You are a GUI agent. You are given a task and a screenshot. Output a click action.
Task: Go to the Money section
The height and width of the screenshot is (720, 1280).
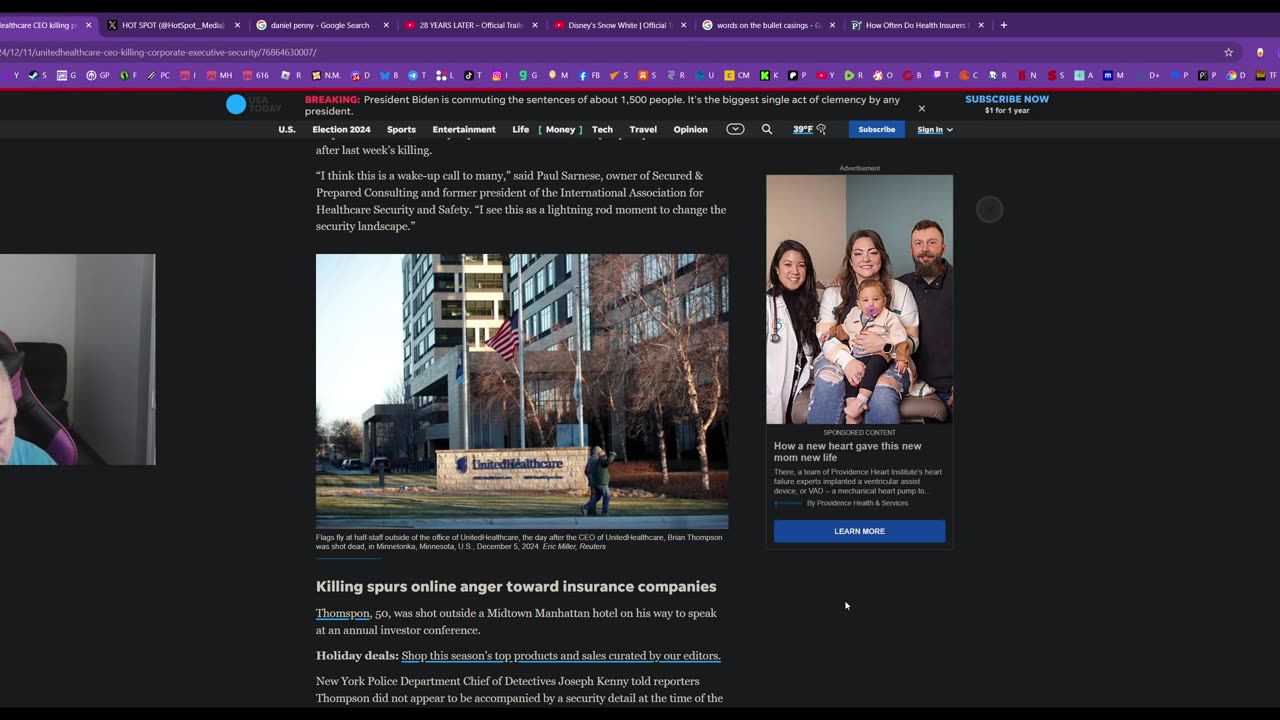pyautogui.click(x=560, y=129)
